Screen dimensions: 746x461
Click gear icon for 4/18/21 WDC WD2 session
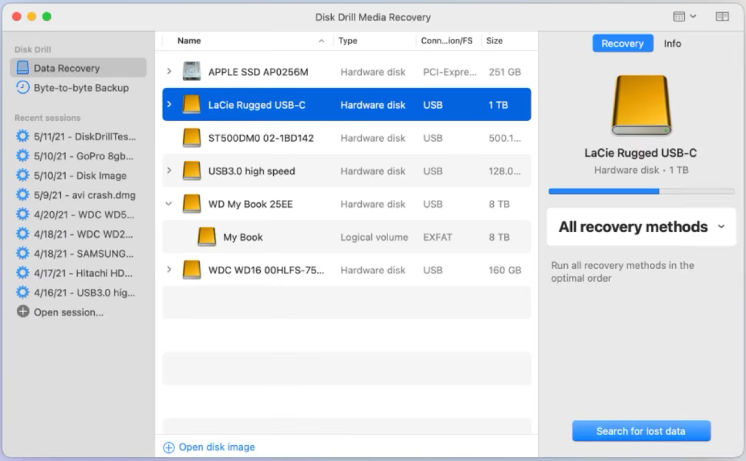coord(22,234)
